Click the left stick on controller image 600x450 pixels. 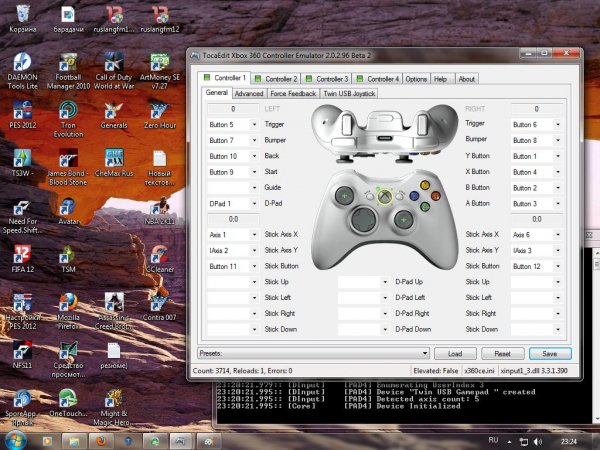[344, 196]
